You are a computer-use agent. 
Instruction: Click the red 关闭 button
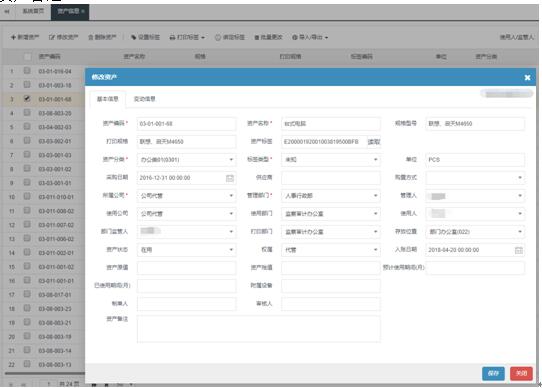tap(521, 373)
